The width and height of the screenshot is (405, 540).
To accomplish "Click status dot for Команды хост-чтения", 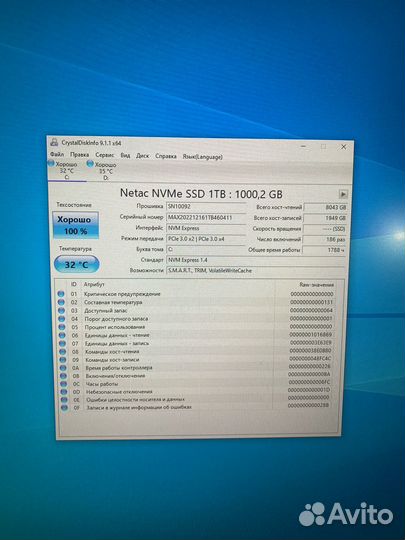I will [62, 352].
